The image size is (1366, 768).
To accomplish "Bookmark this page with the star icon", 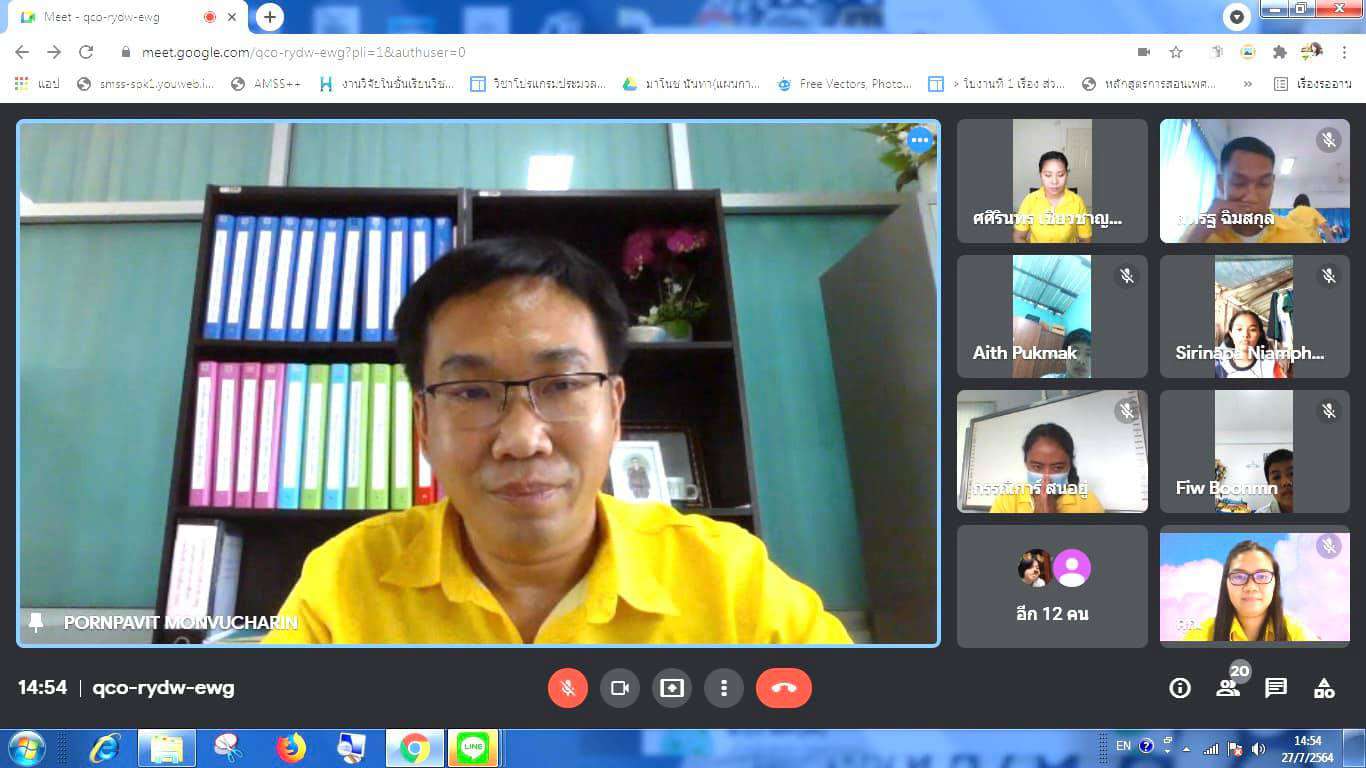I will pyautogui.click(x=1176, y=52).
